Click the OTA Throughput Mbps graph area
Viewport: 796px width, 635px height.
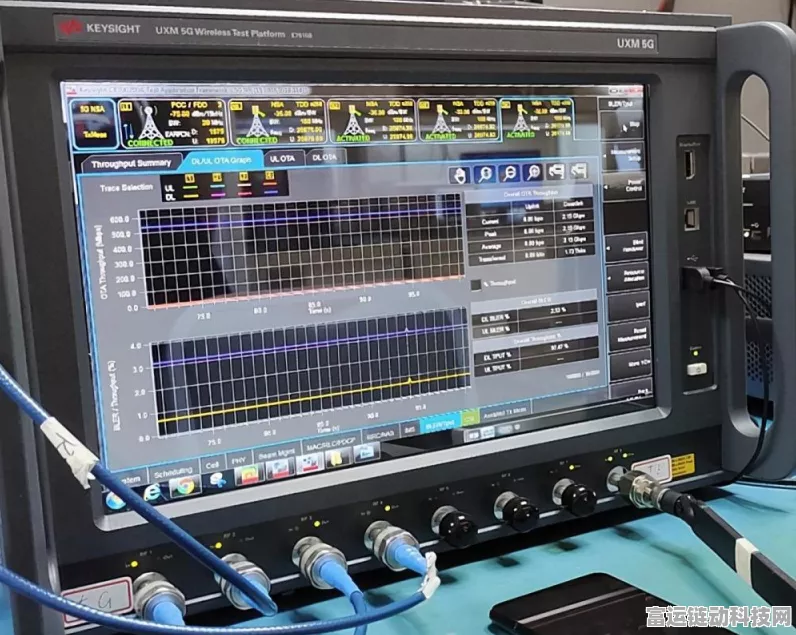click(x=302, y=251)
